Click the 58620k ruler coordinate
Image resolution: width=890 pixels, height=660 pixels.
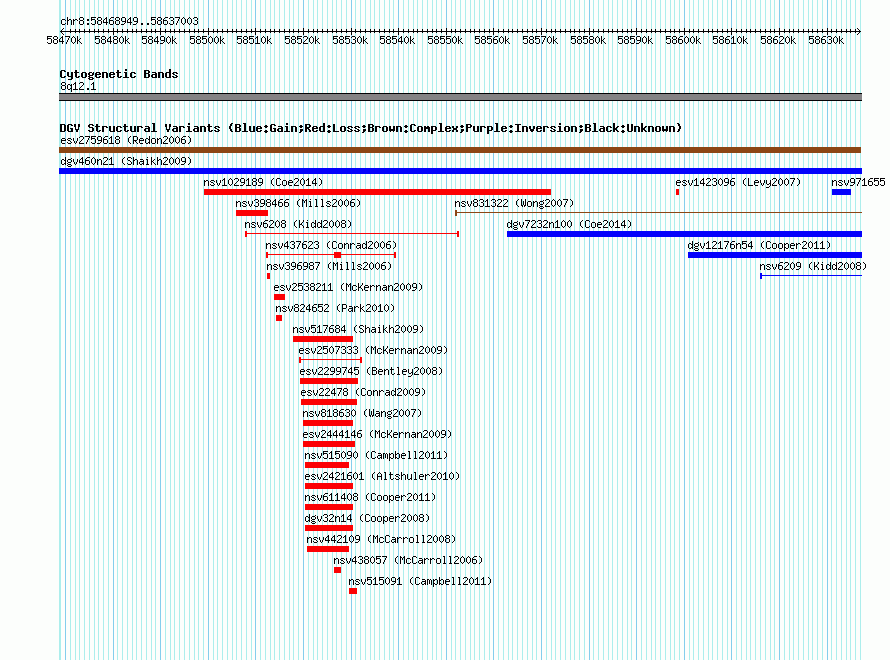[778, 40]
